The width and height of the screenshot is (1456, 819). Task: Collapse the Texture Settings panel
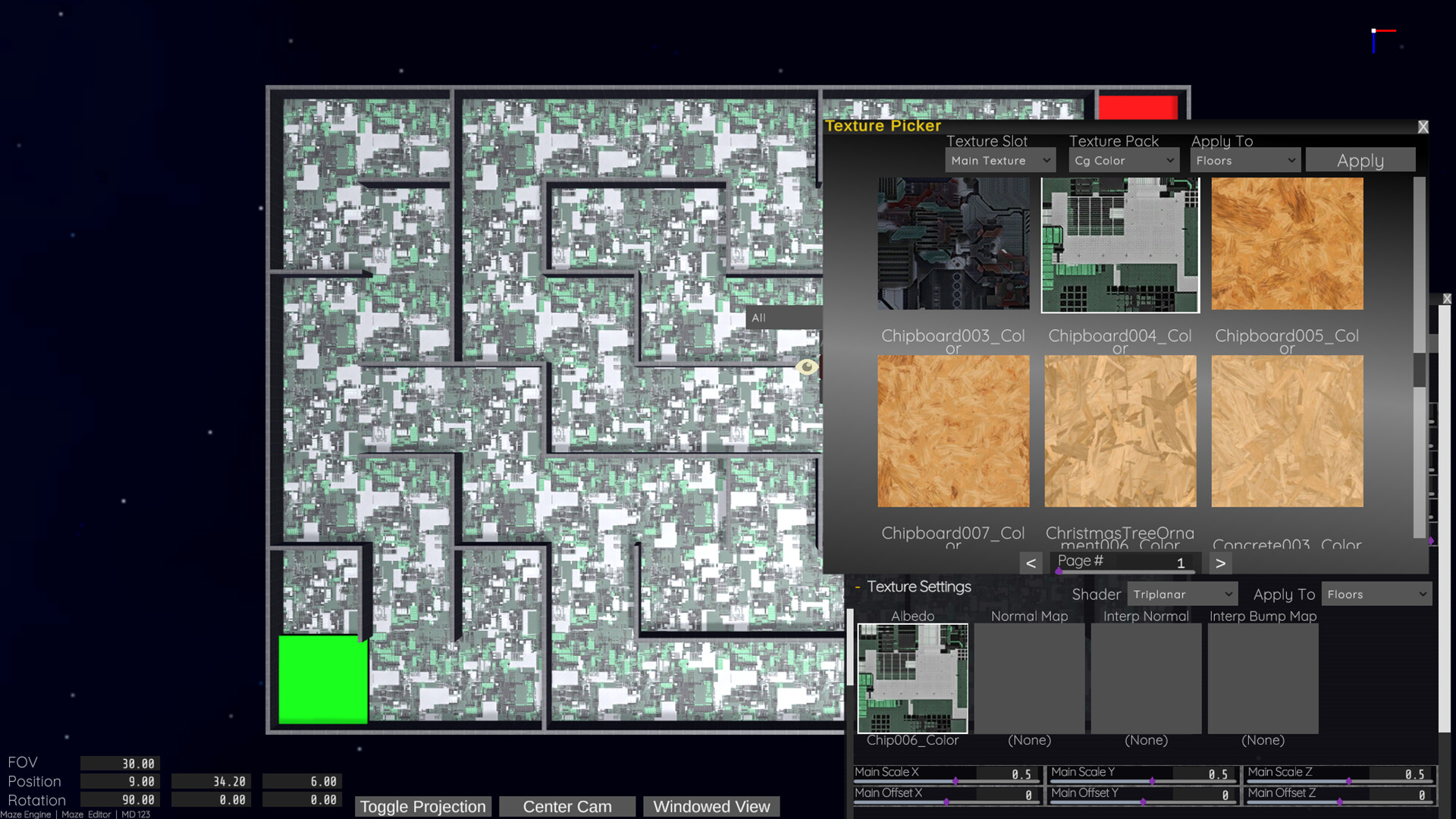(x=856, y=586)
